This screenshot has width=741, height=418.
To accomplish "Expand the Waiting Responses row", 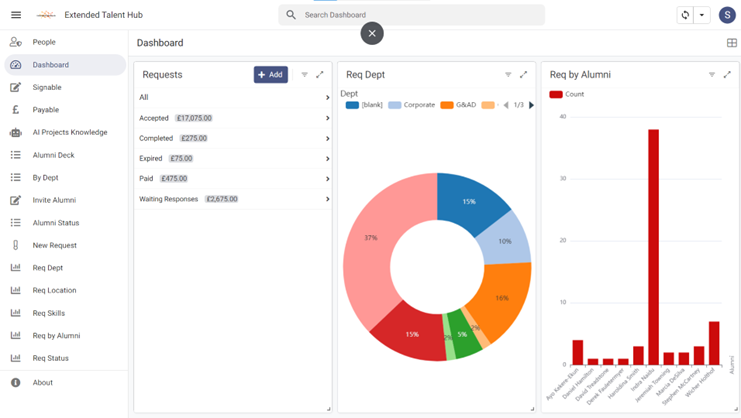I will click(x=327, y=199).
